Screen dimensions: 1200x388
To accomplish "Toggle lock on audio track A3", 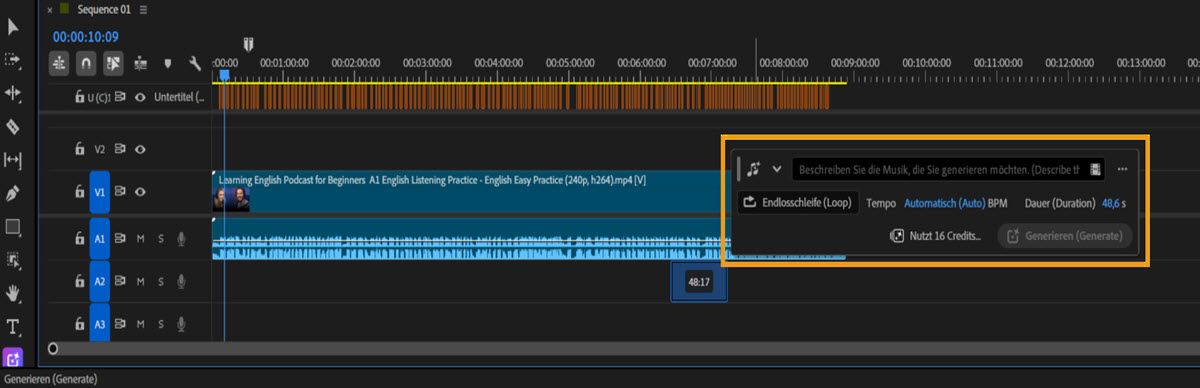I will point(80,324).
